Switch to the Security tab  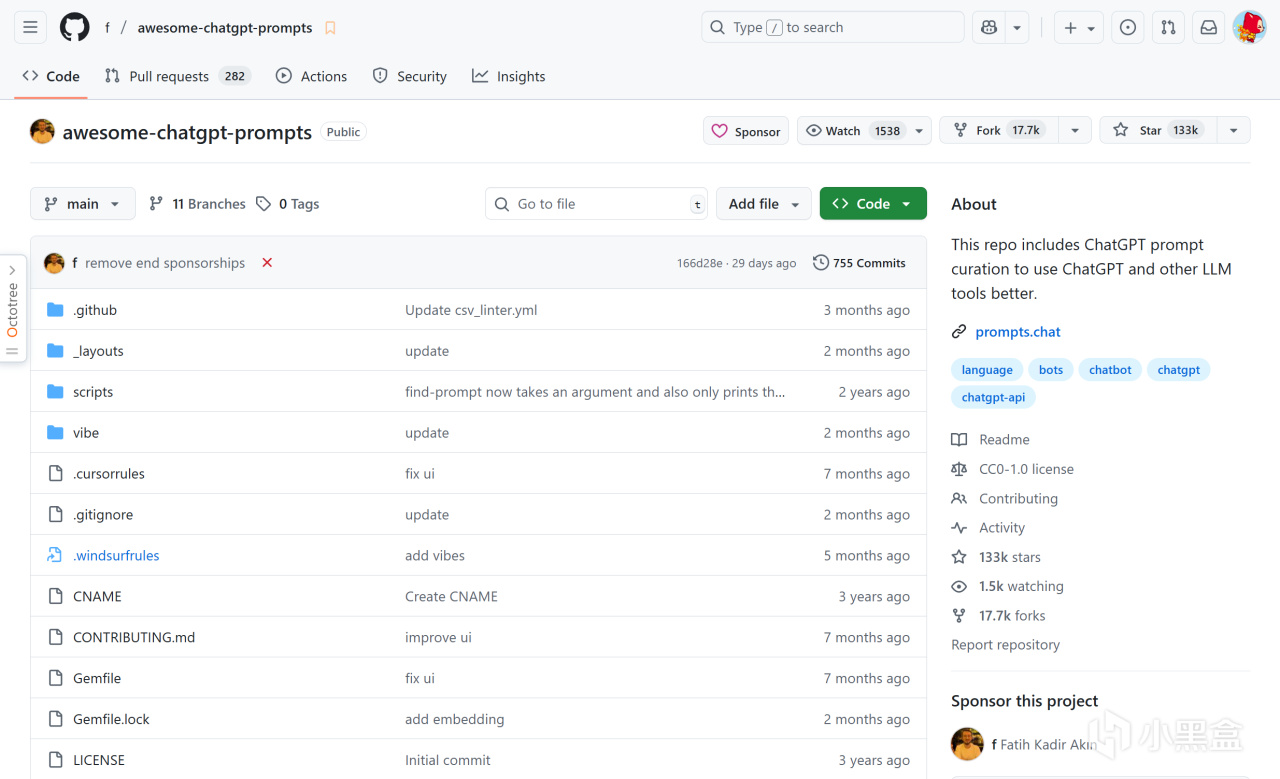pos(409,76)
